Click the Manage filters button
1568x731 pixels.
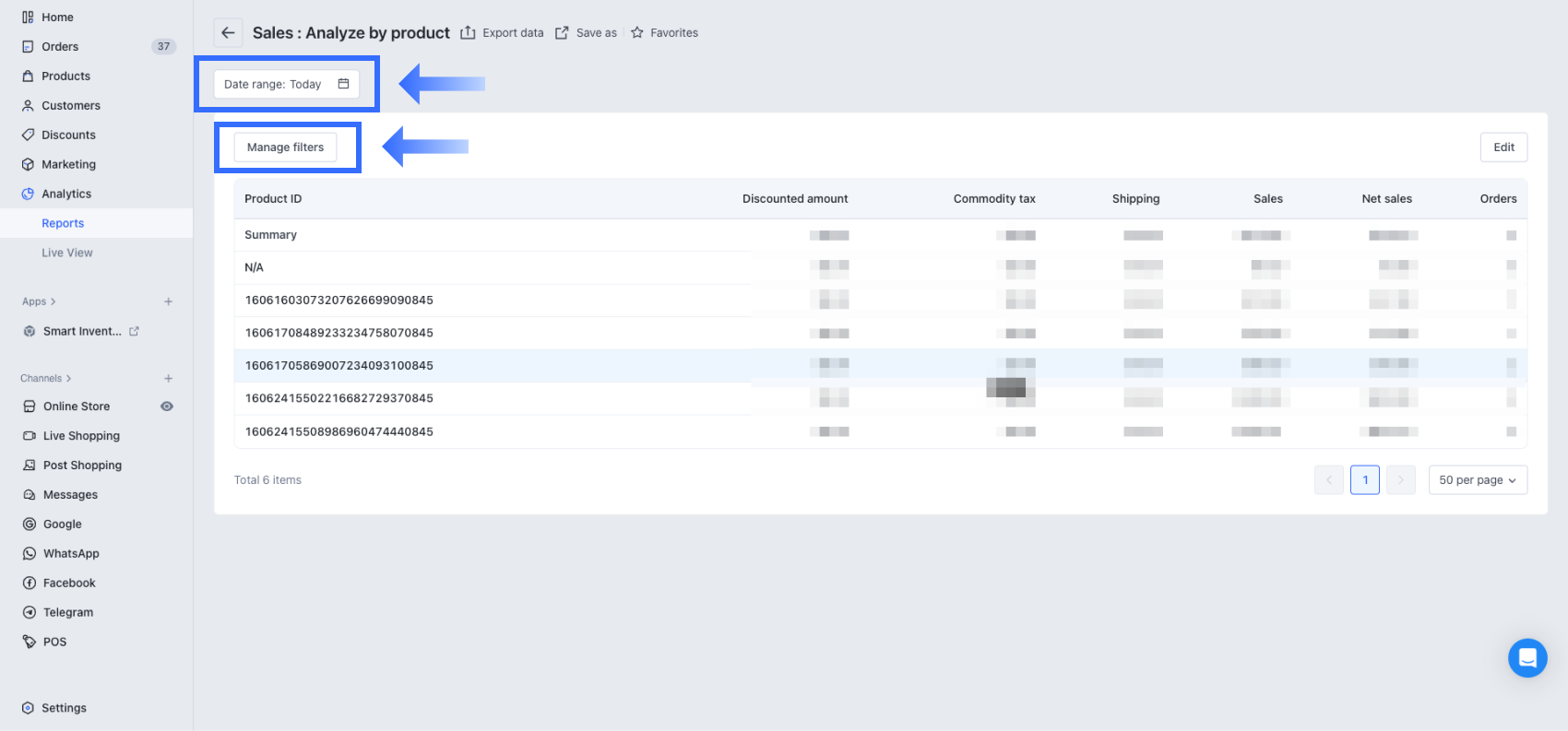click(285, 147)
